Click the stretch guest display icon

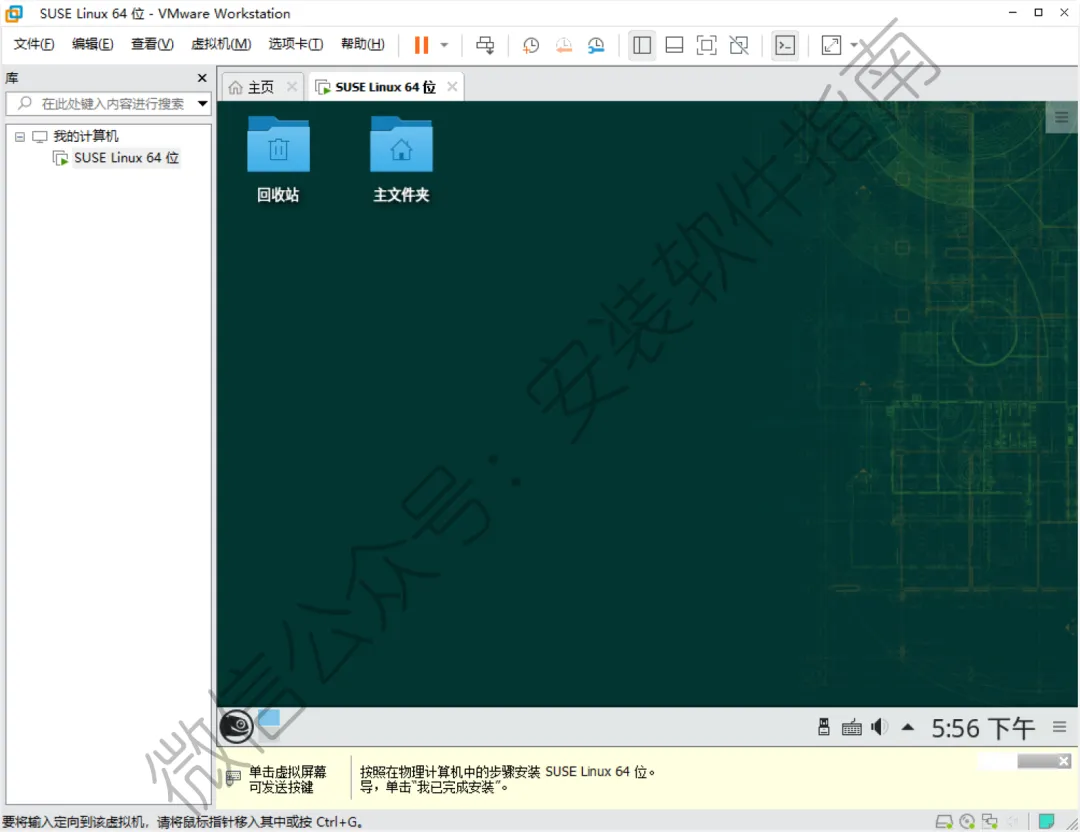pyautogui.click(x=831, y=45)
